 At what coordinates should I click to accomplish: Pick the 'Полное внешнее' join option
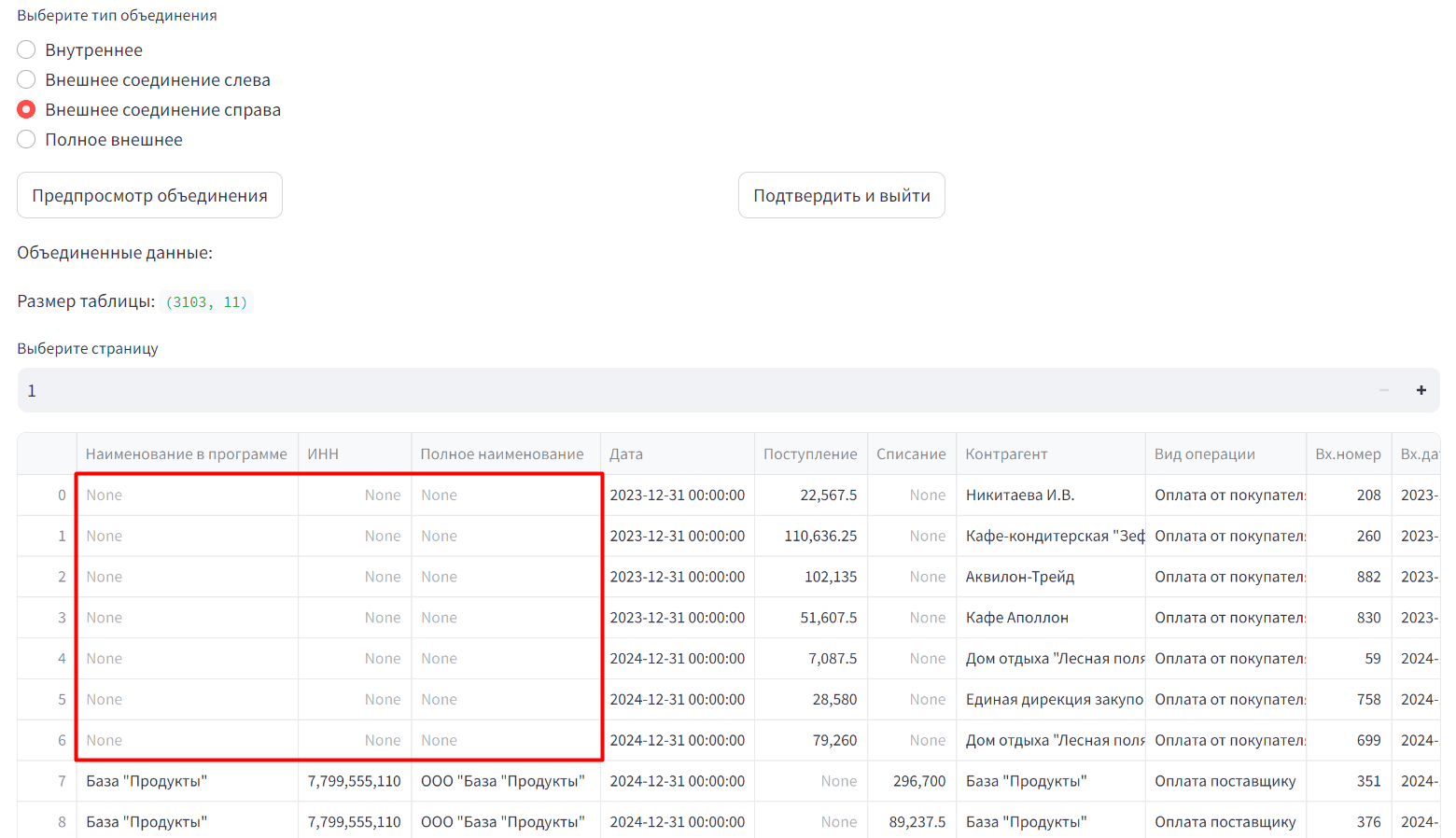(26, 140)
